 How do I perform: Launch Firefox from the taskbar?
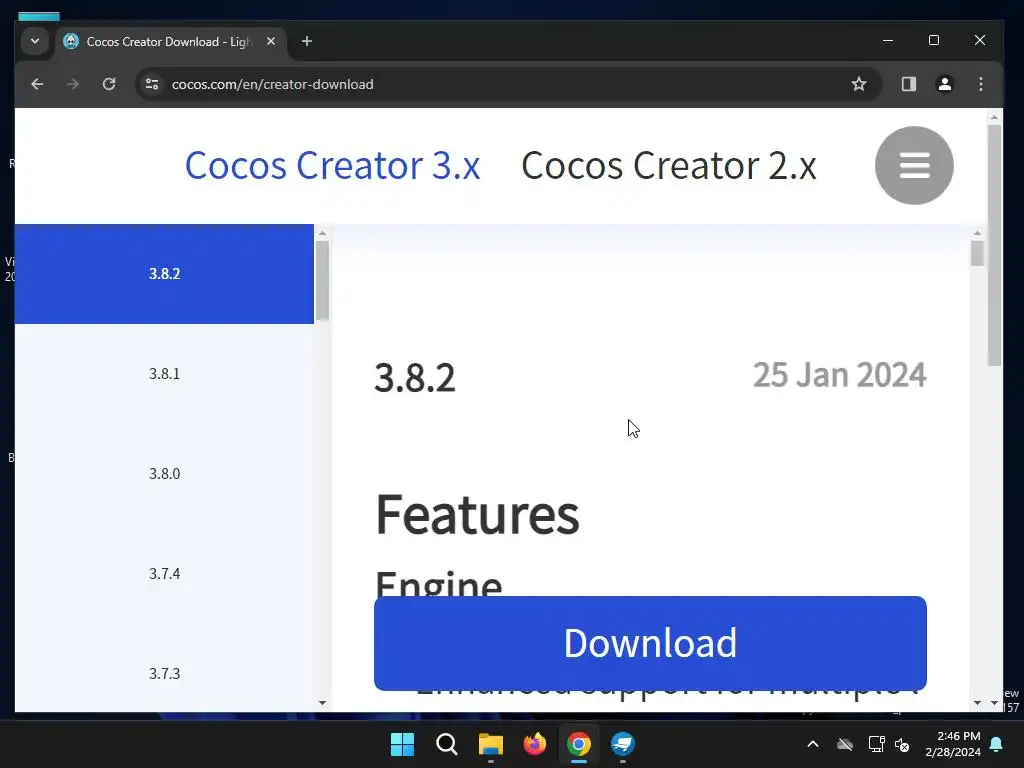pyautogui.click(x=535, y=744)
